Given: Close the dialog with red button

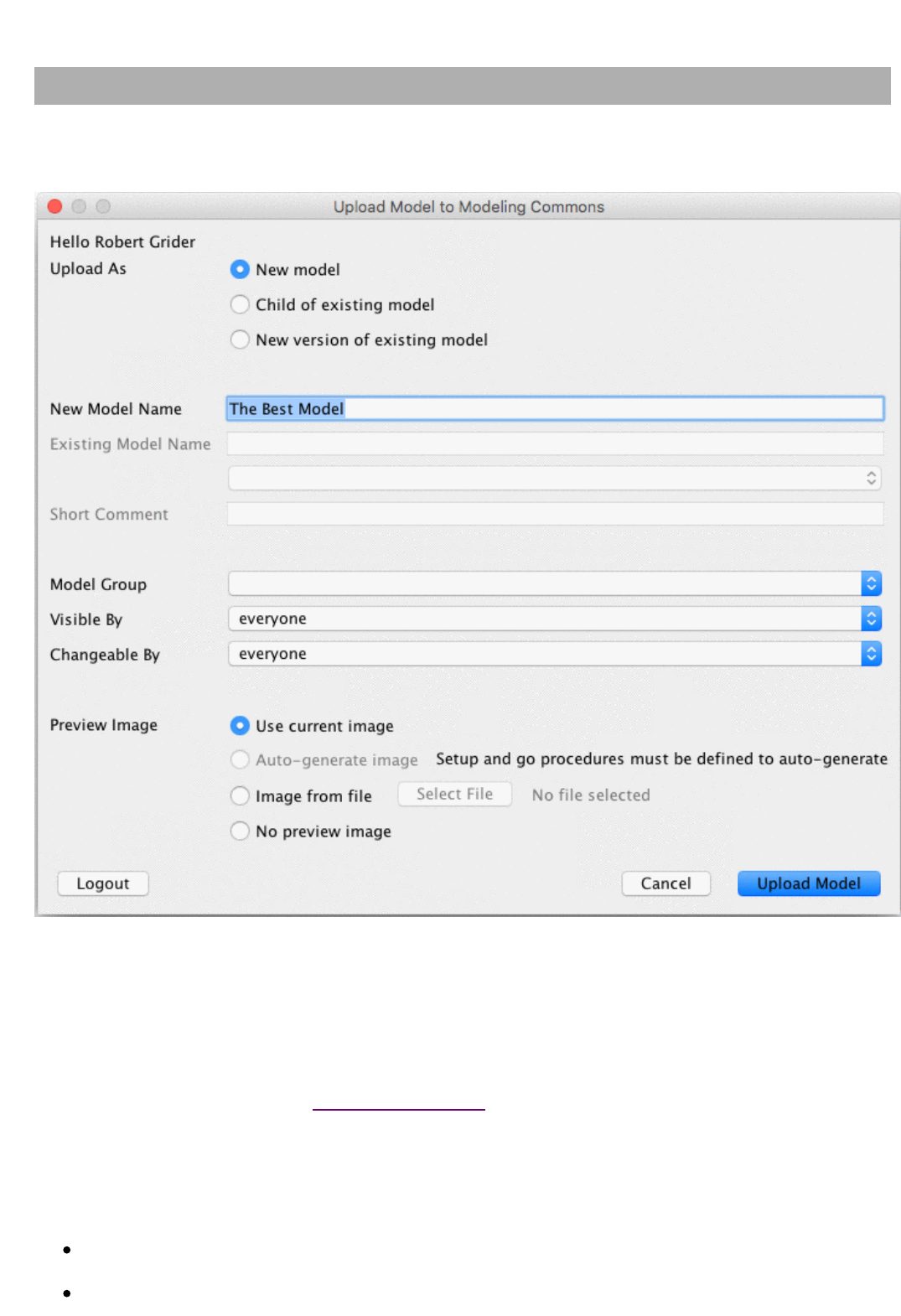Looking at the screenshot, I should (x=55, y=206).
